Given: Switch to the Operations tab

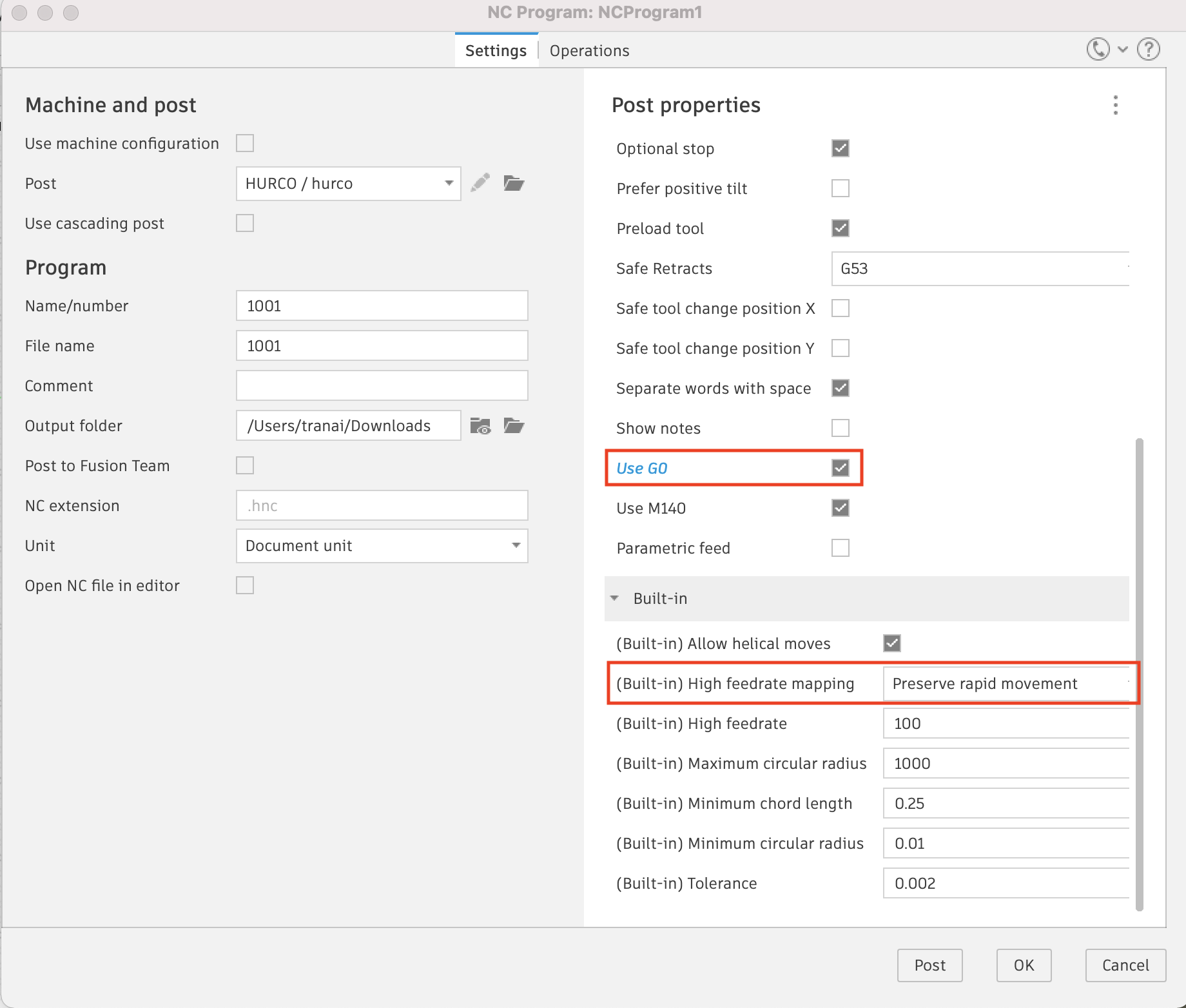Looking at the screenshot, I should [589, 51].
